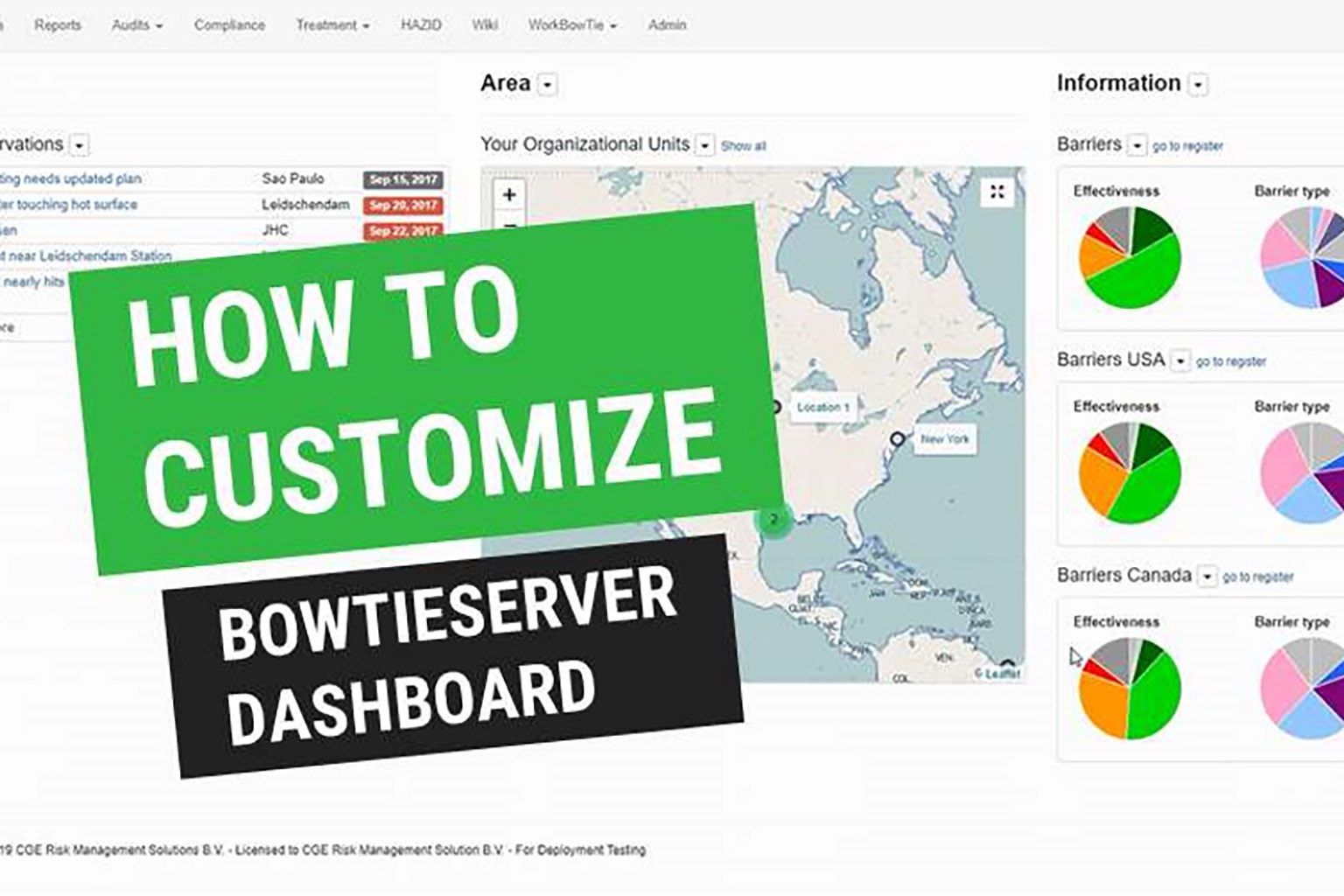Screen dimensions: 1344x896
Task: Open the hot surface observation link
Action: (70, 205)
